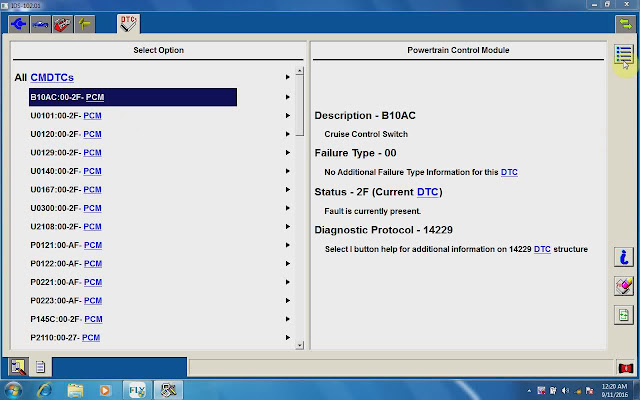This screenshot has width=640, height=400.
Task: Expand the All CMDTCs arrow
Action: 288,77
